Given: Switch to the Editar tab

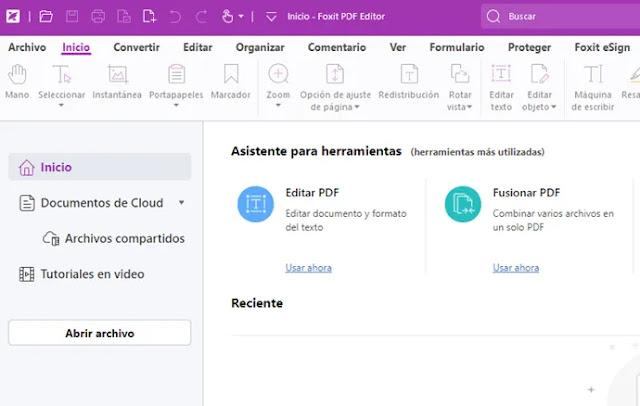Looking at the screenshot, I should (x=198, y=47).
